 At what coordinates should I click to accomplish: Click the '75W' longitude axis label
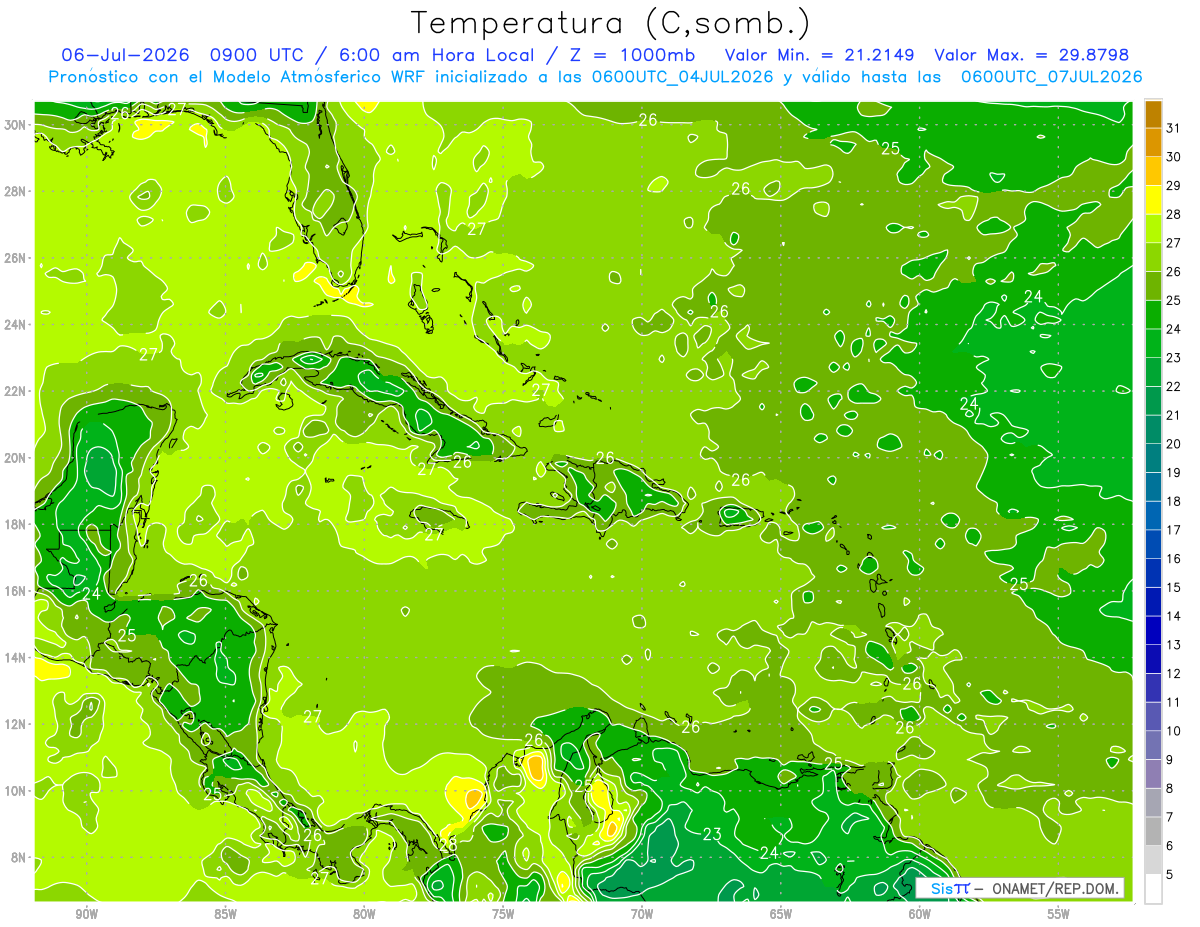(x=503, y=915)
